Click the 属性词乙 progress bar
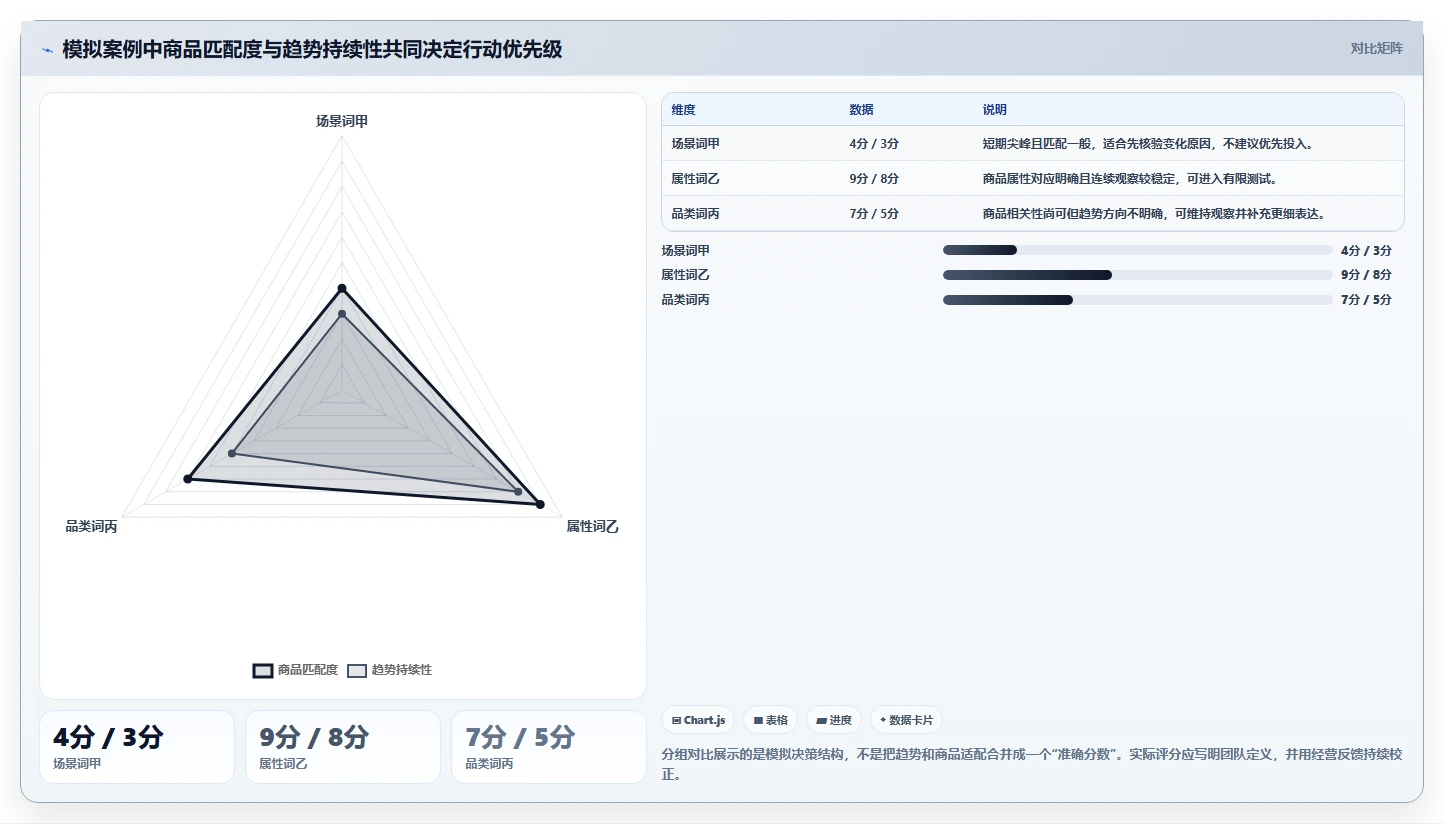Screen dimensions: 1444x824 click(1137, 275)
